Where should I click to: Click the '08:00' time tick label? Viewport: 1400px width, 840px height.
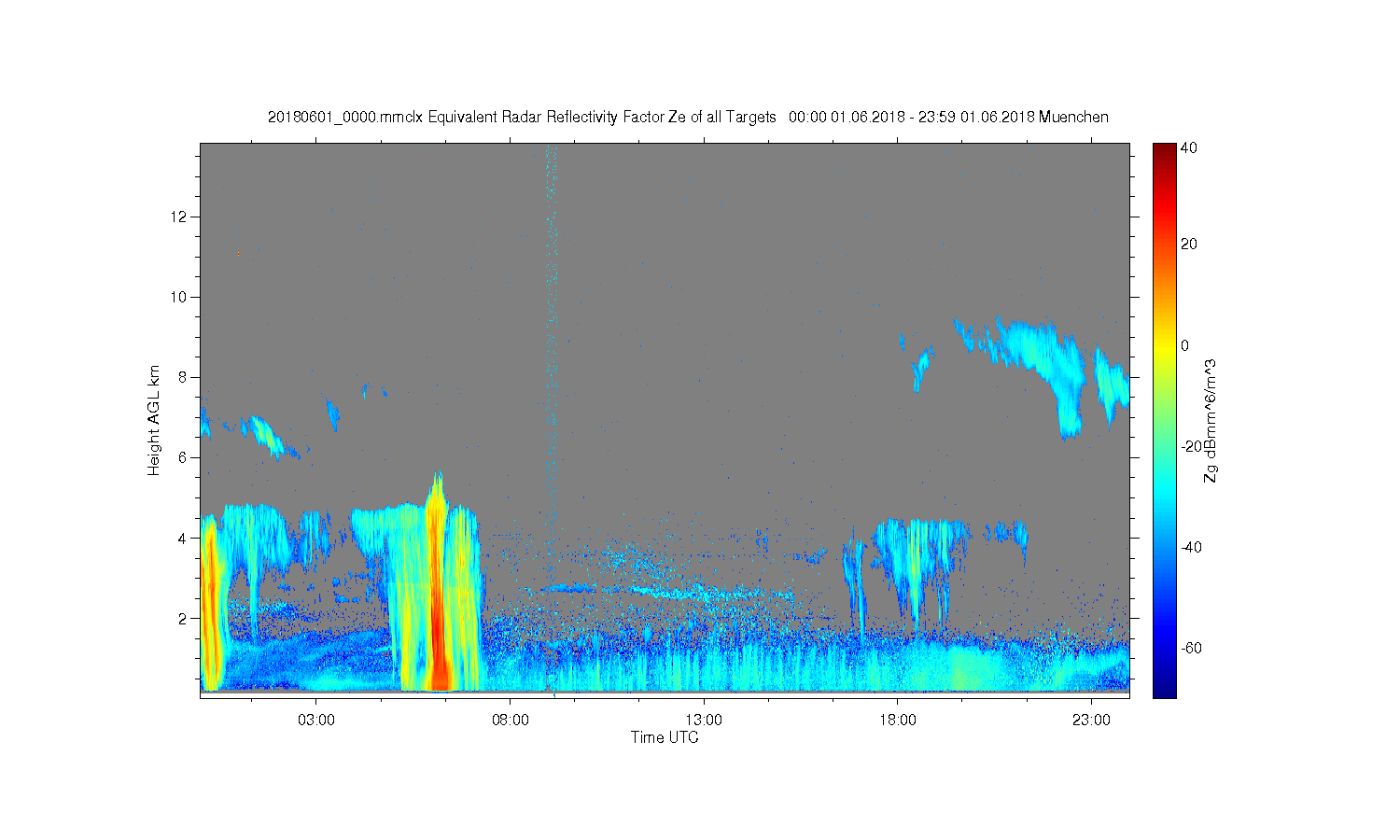[x=511, y=721]
